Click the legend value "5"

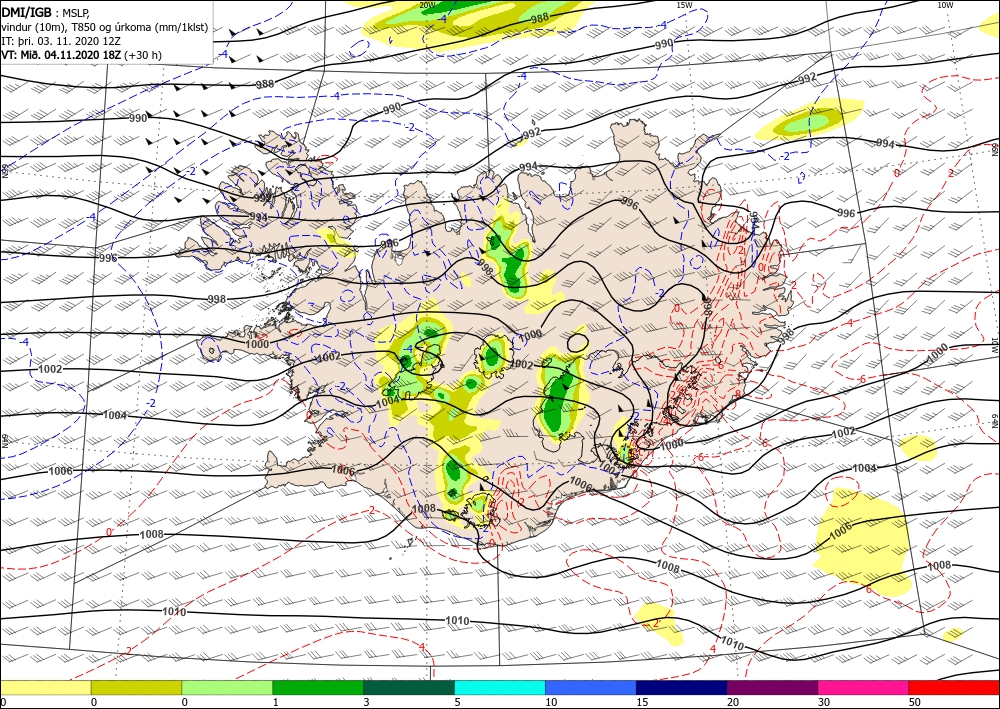coord(457,703)
